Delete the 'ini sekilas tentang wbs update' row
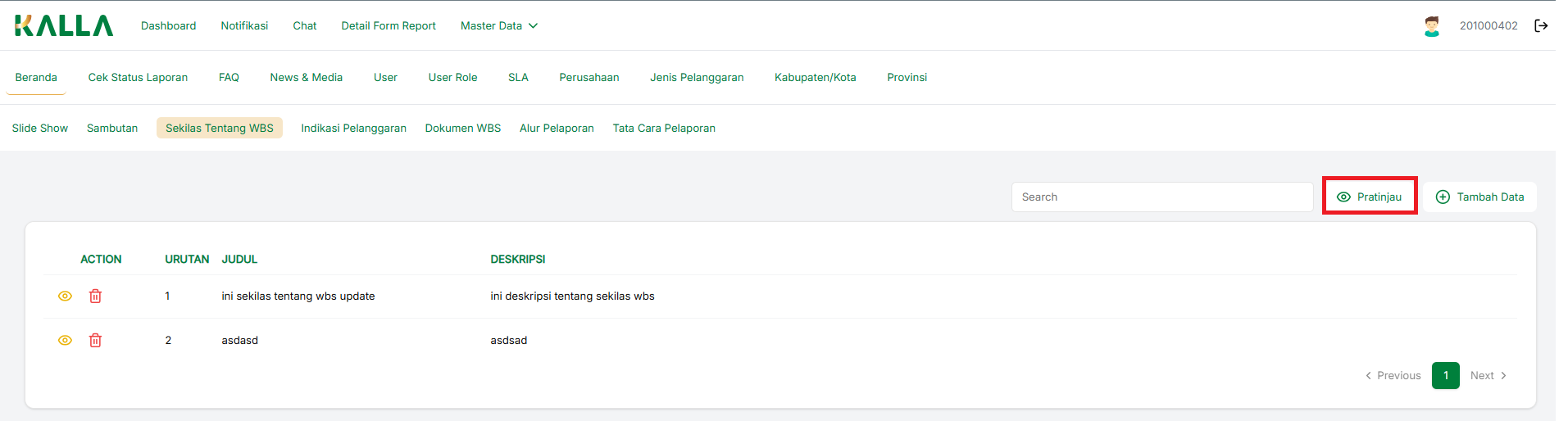Viewport: 1568px width, 421px height. pyautogui.click(x=95, y=297)
